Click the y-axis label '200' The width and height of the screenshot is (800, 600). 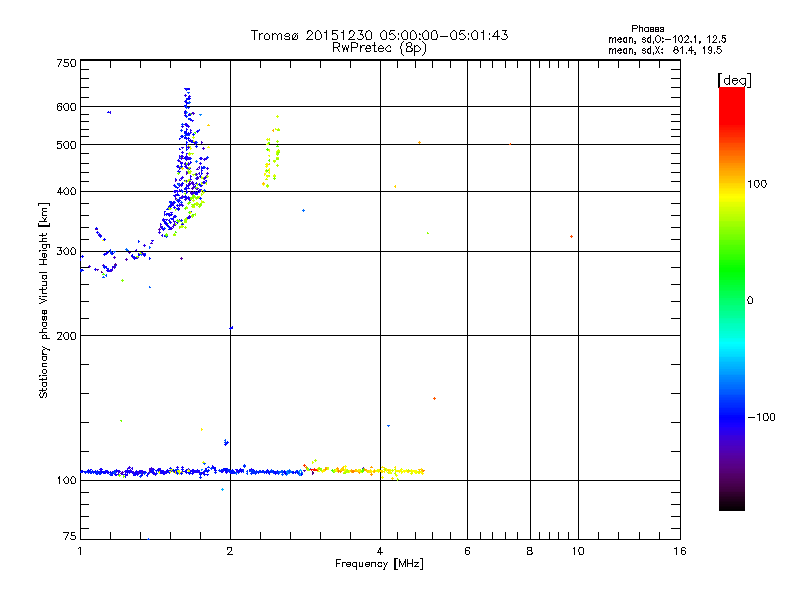(x=66, y=336)
